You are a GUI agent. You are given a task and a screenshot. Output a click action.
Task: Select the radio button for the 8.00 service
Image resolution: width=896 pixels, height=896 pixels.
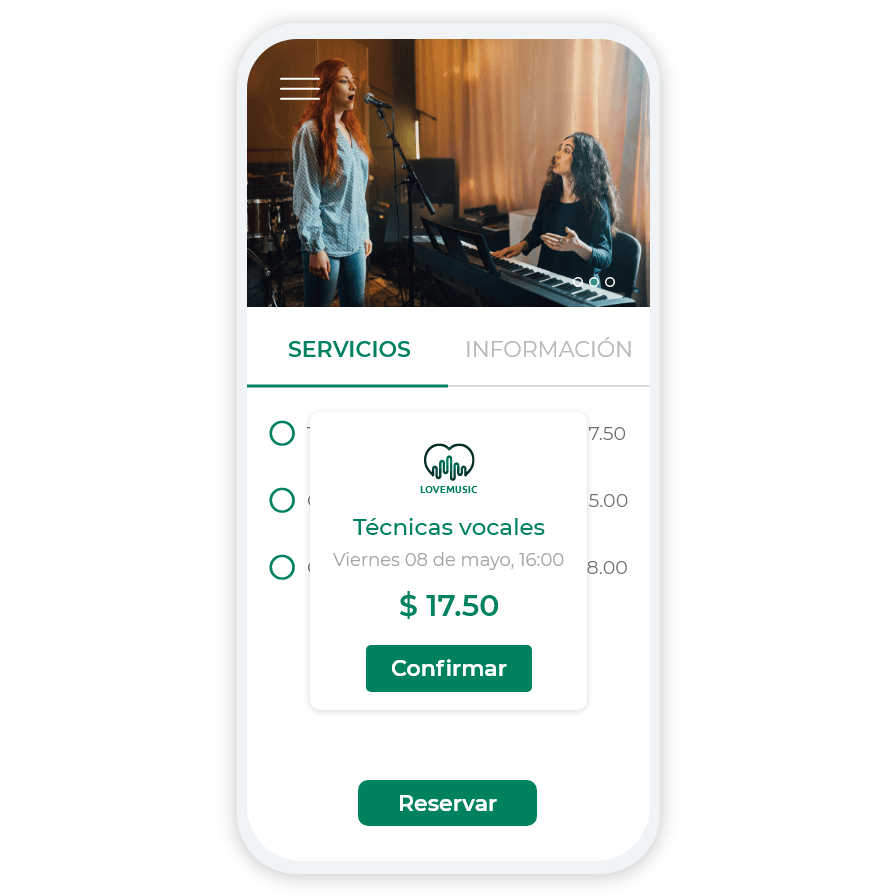[x=282, y=567]
